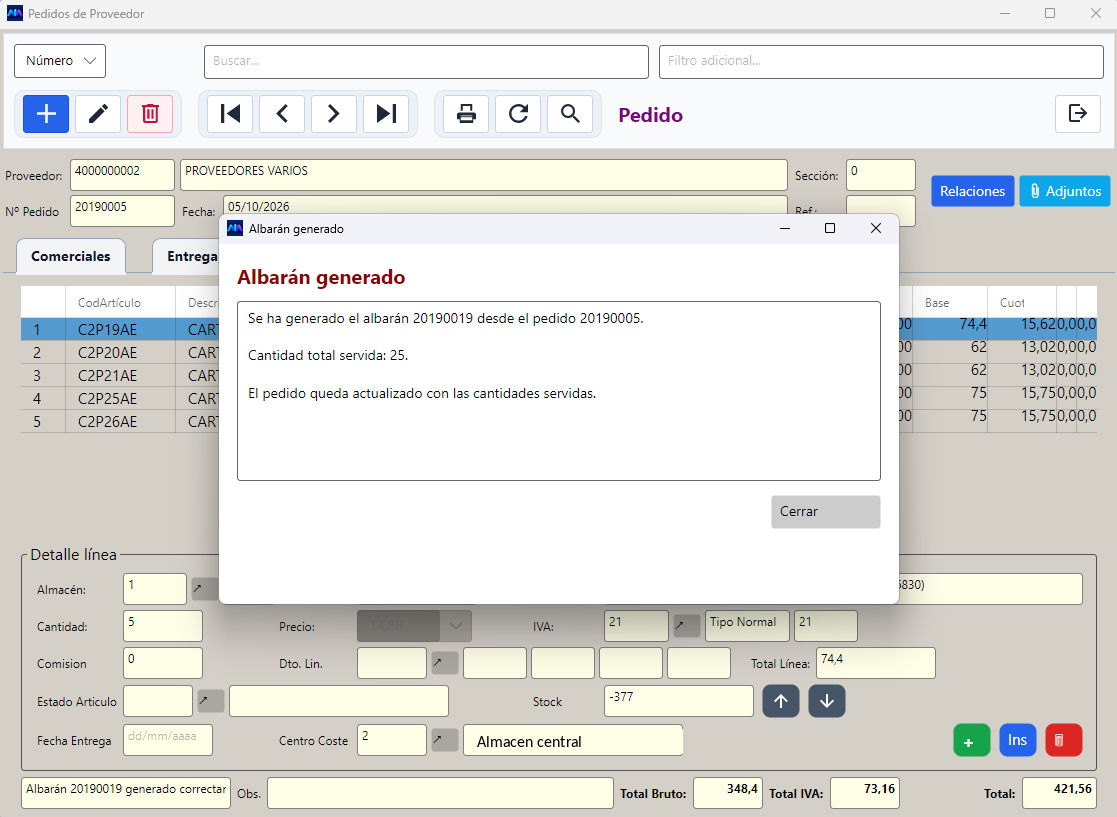Click the magnifier search icon
This screenshot has width=1117, height=817.
click(570, 114)
